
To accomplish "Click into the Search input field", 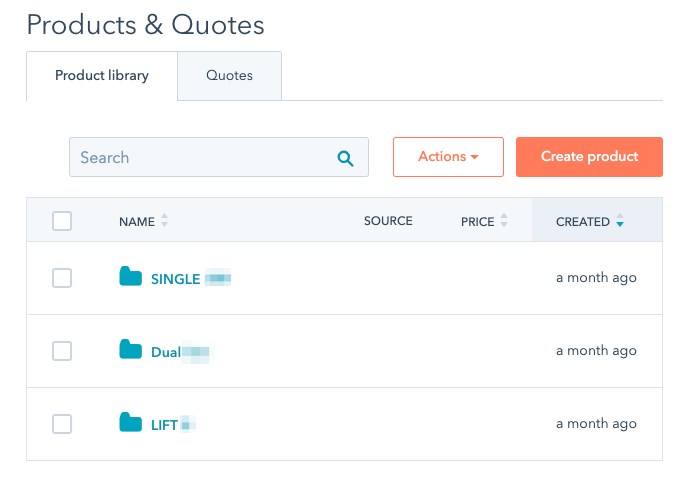I will click(x=200, y=158).
